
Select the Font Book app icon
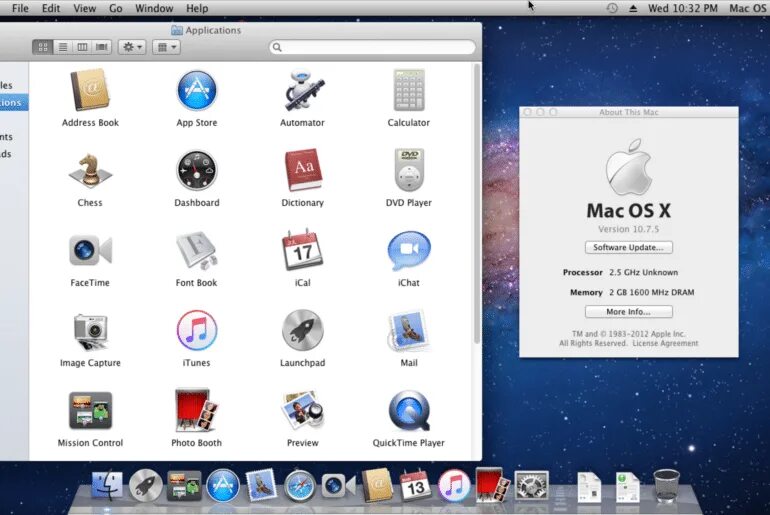point(196,251)
